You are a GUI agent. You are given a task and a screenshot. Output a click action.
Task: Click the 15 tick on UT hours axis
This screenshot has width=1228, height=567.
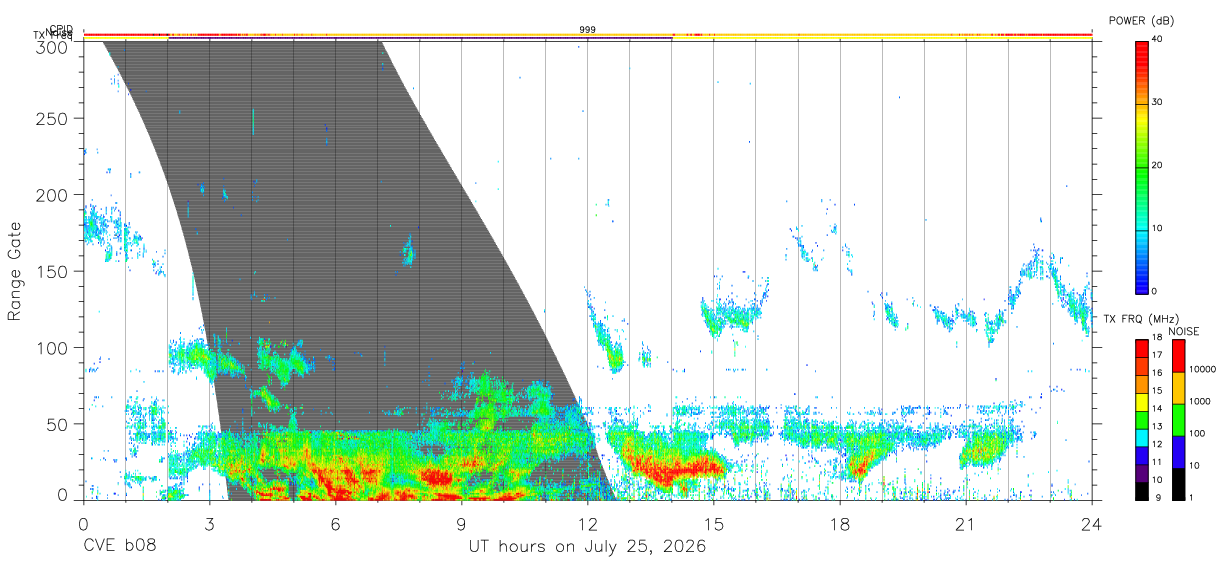[x=714, y=524]
